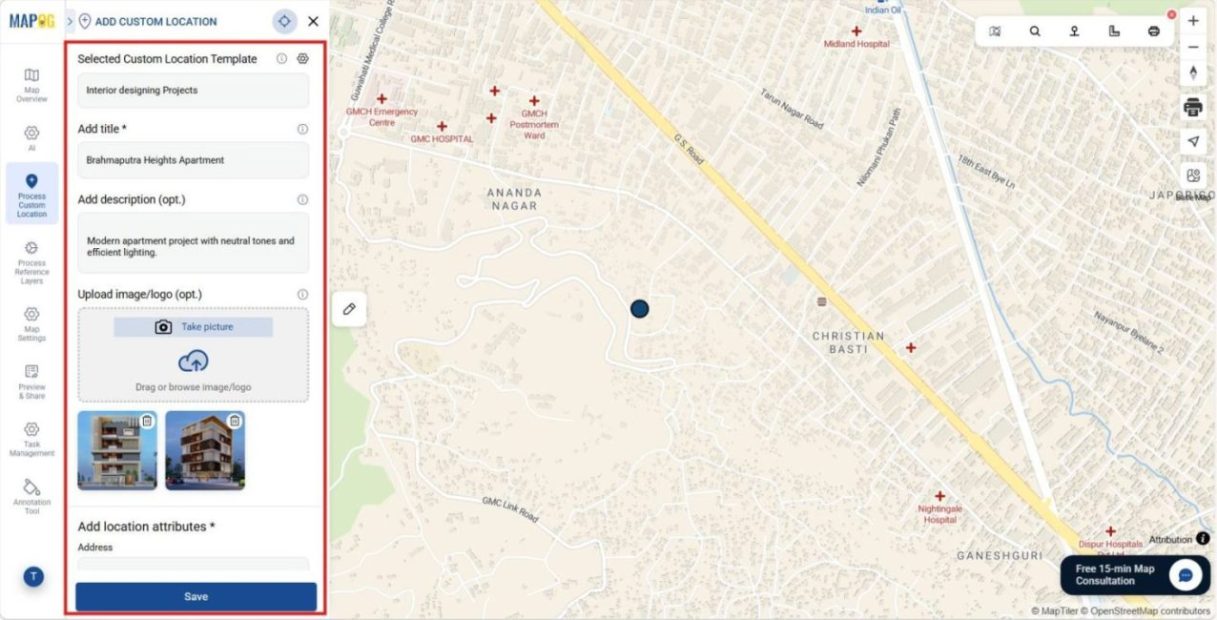Remove the second uploaded building image
1217x620 pixels.
(235, 421)
